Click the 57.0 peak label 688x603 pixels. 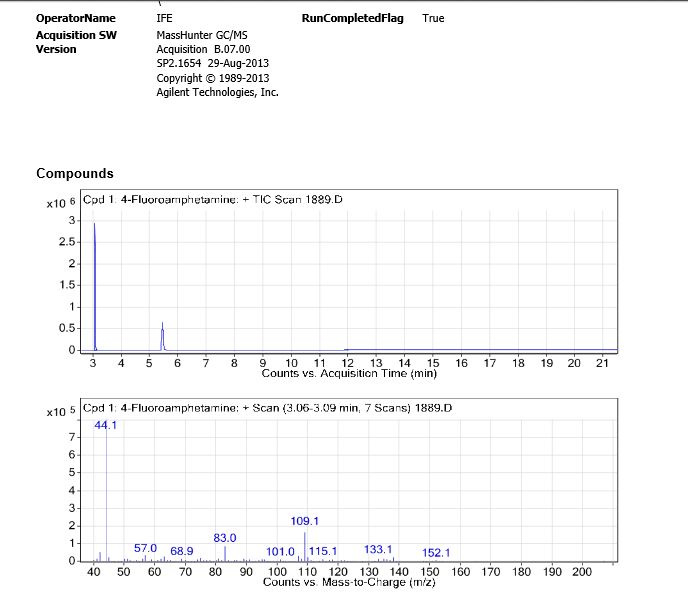pyautogui.click(x=145, y=548)
